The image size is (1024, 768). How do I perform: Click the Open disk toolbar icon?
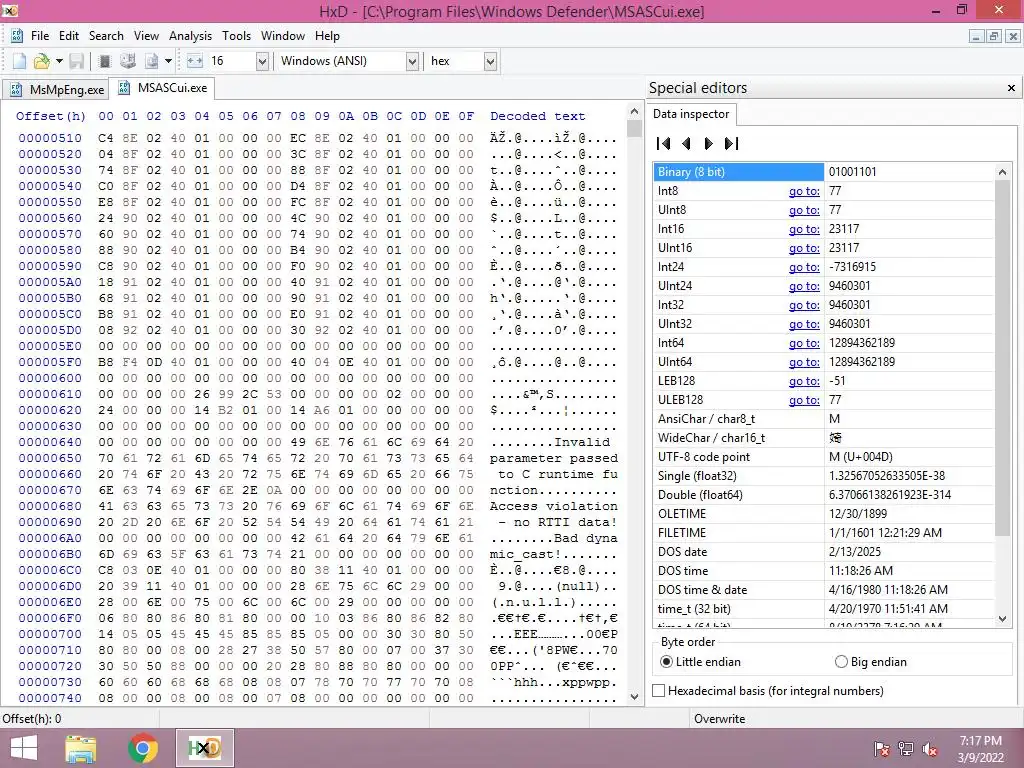(x=128, y=61)
